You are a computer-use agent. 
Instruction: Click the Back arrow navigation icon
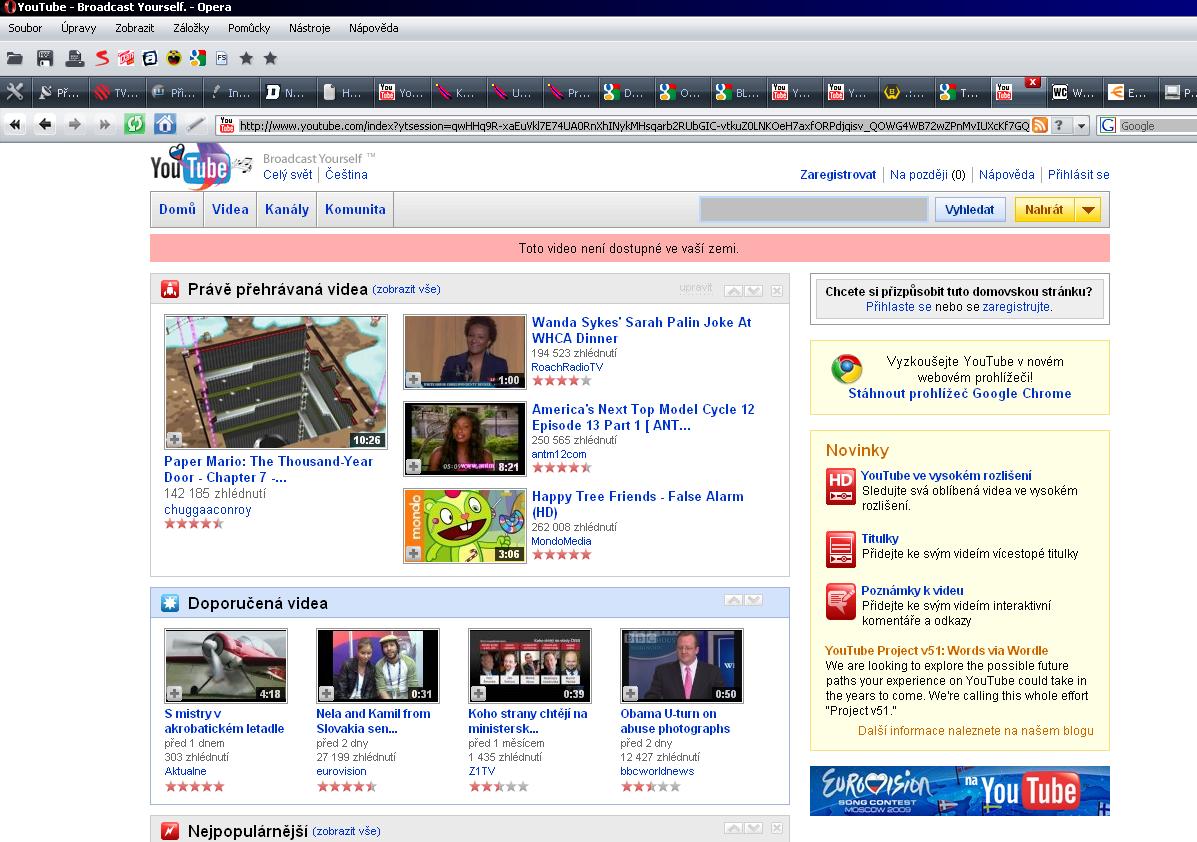pyautogui.click(x=45, y=125)
